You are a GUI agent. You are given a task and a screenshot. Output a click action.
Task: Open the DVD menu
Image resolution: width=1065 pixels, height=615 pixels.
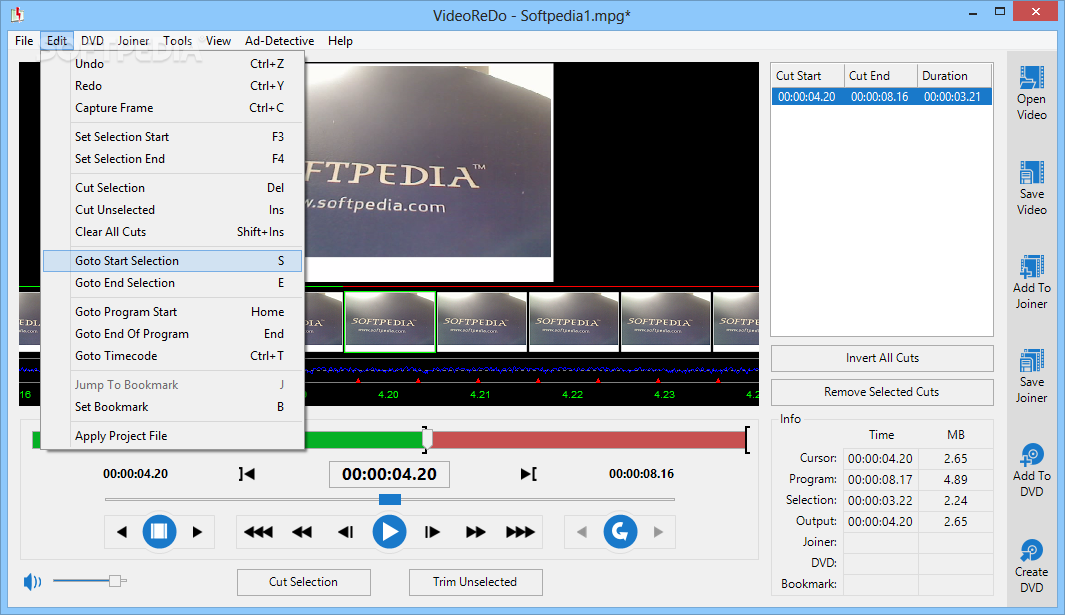pos(92,41)
